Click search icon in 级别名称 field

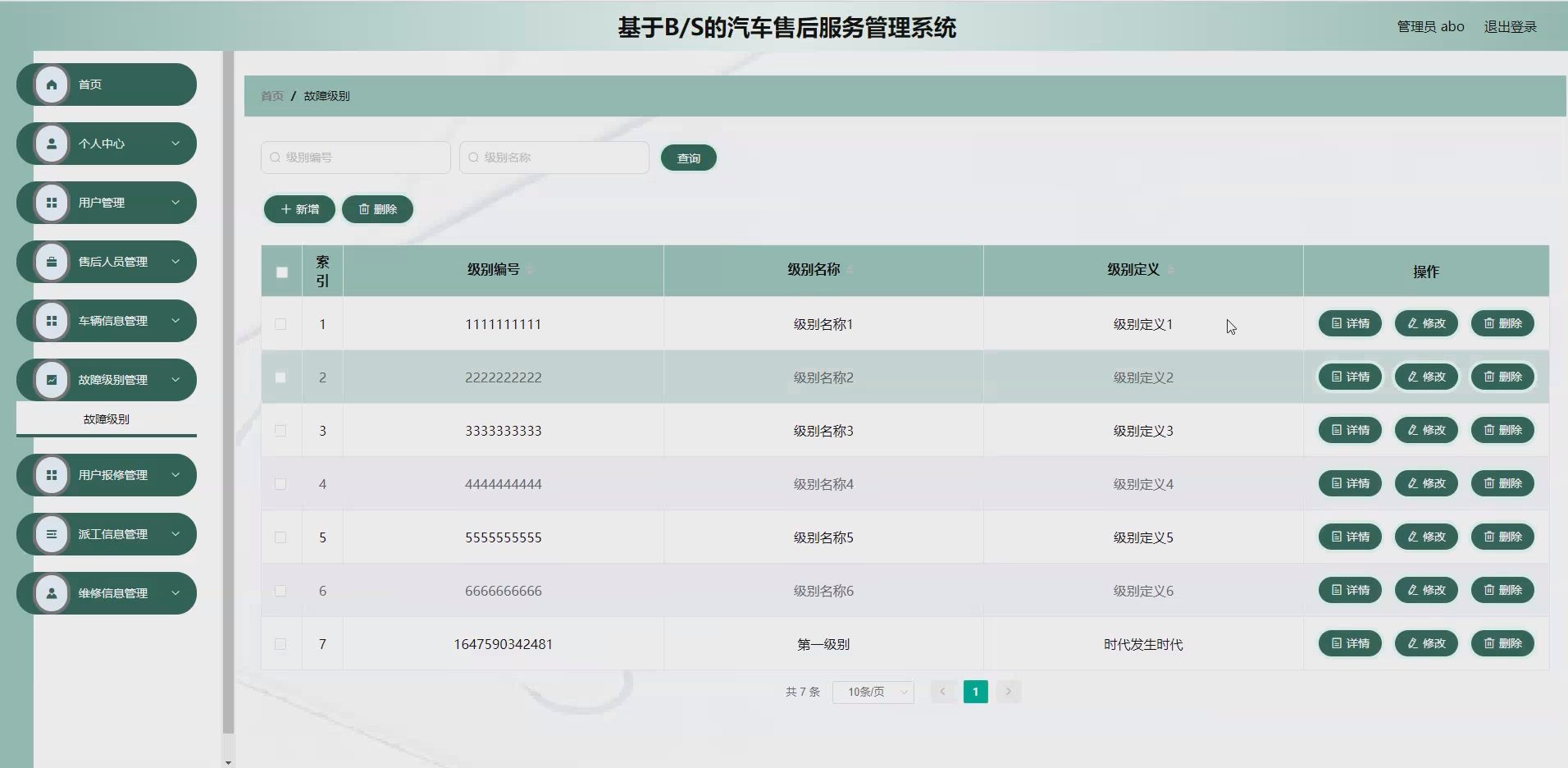tap(473, 158)
